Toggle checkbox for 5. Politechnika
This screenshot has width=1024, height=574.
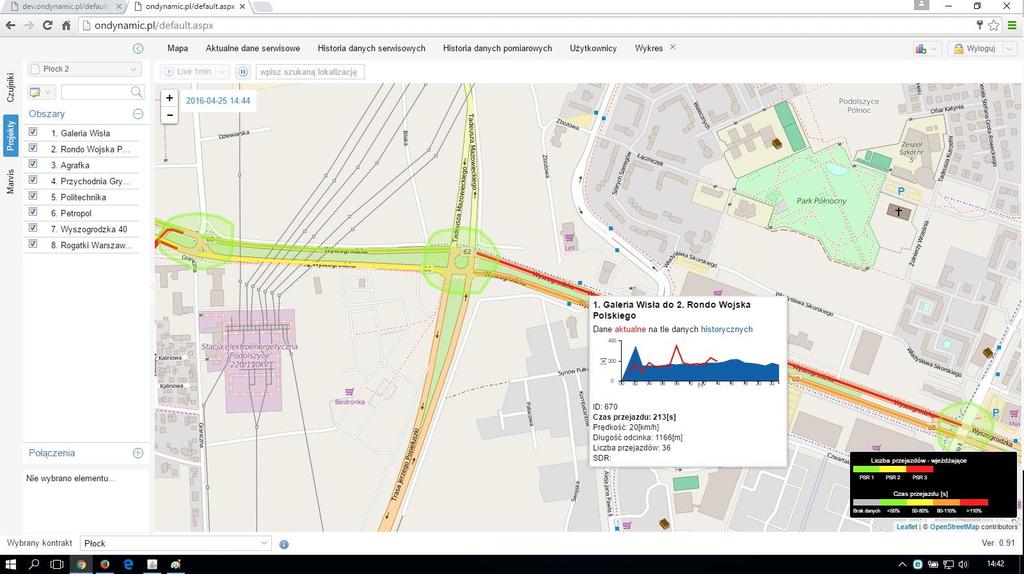tap(33, 196)
